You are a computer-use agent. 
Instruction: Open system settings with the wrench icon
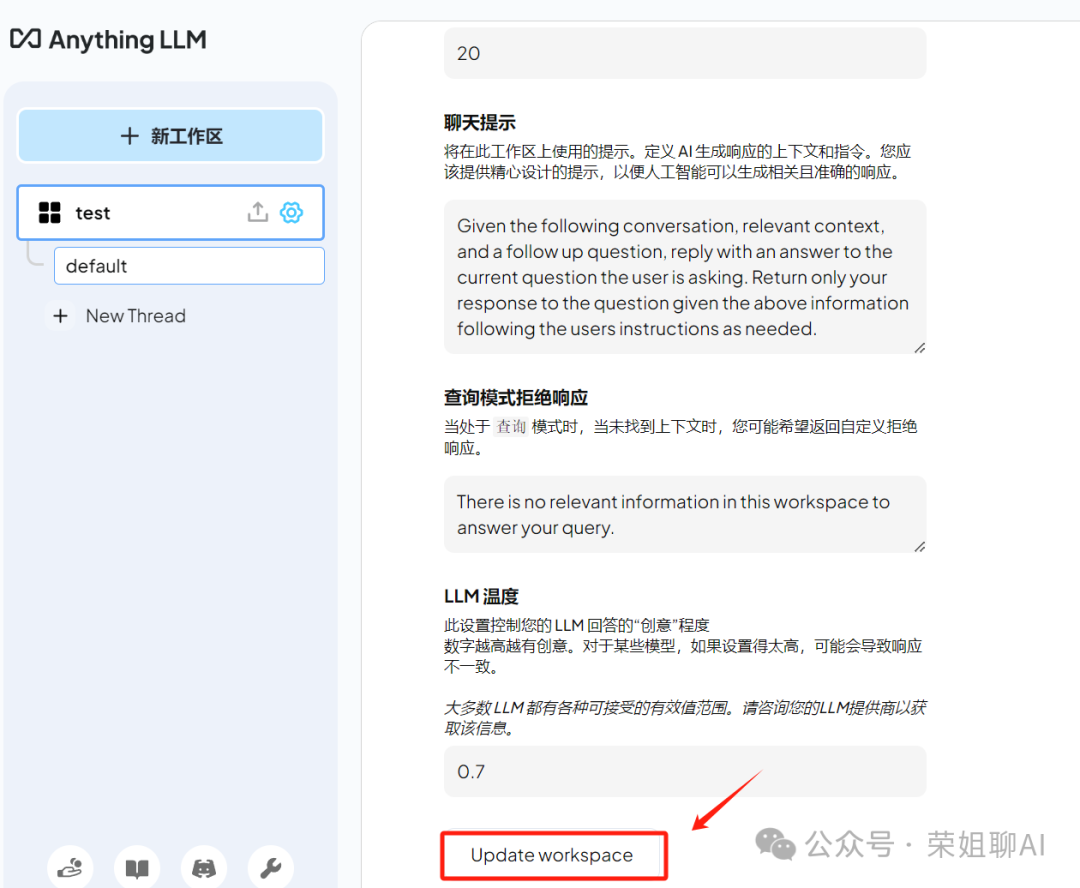[x=270, y=868]
